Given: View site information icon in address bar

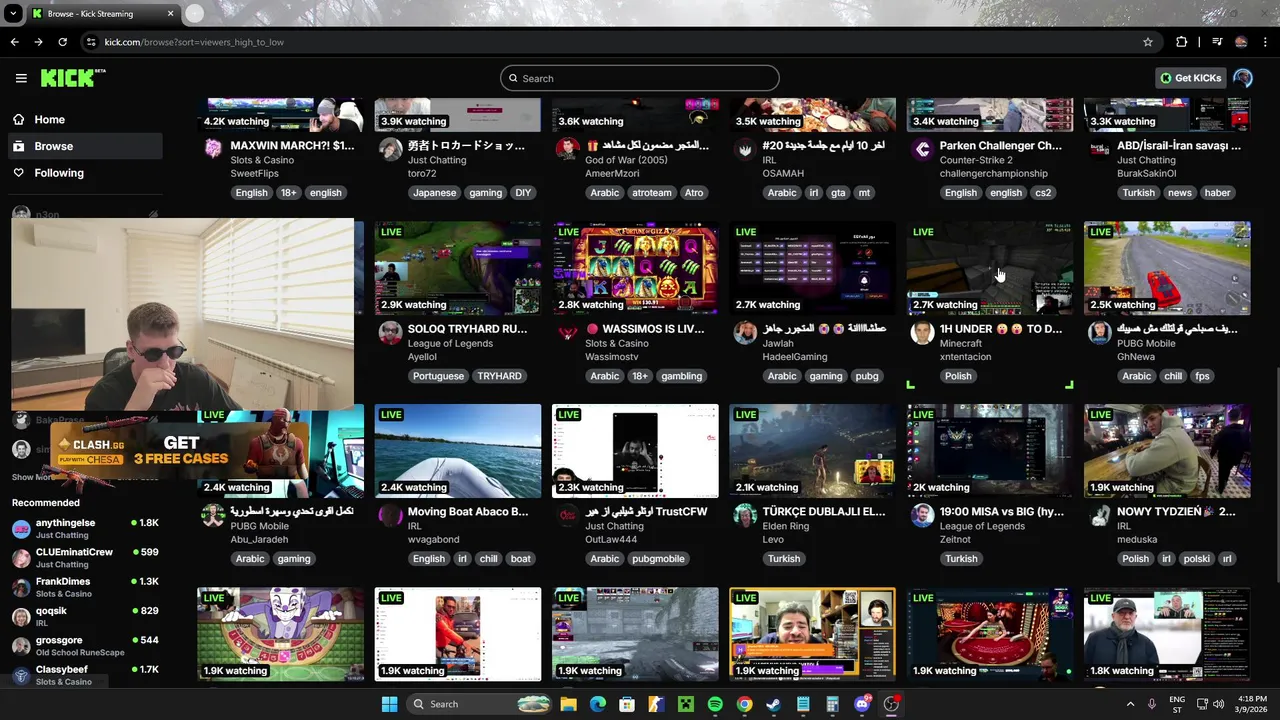Looking at the screenshot, I should (x=91, y=42).
